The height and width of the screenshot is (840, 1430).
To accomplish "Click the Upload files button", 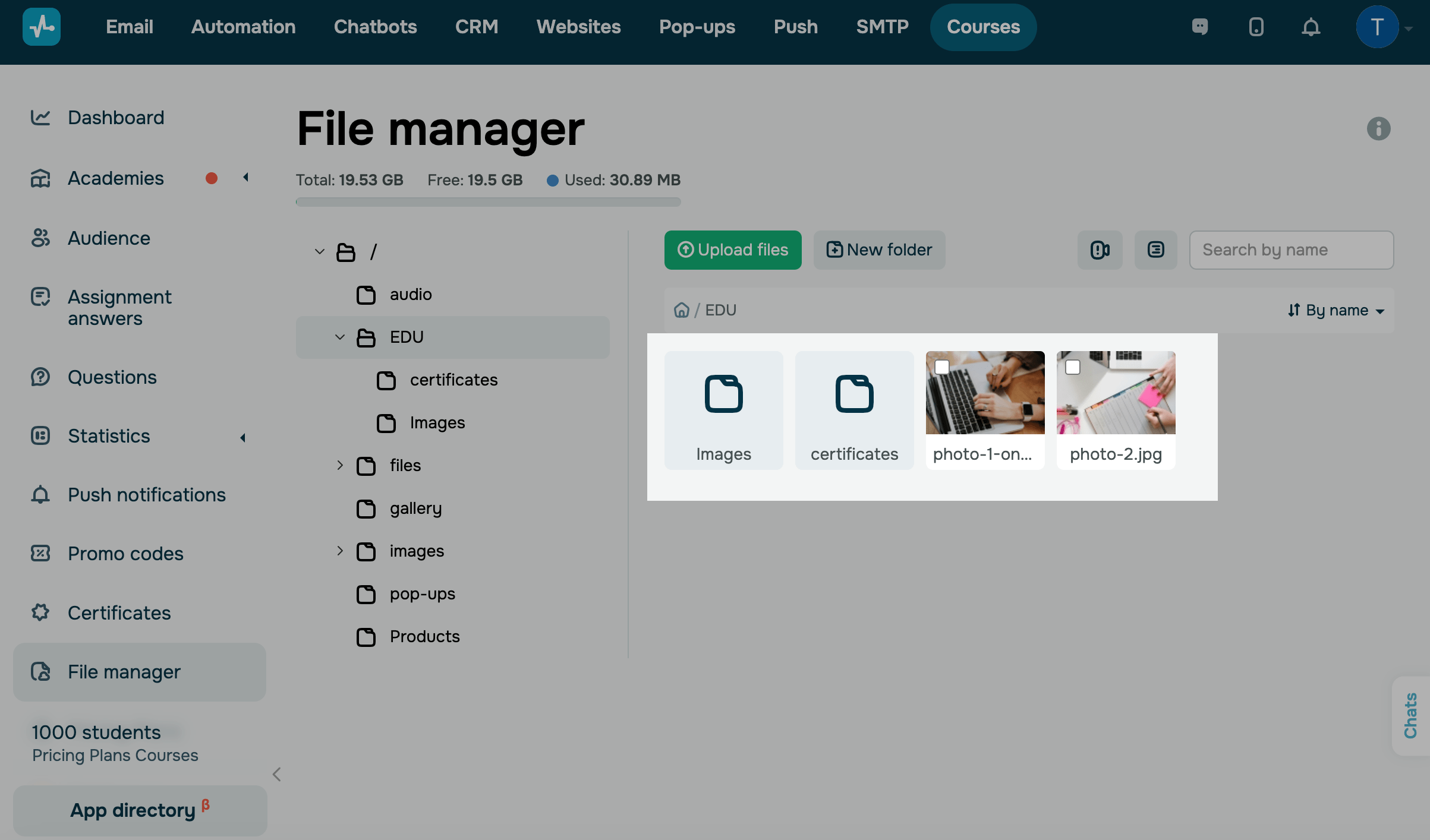I will point(732,250).
